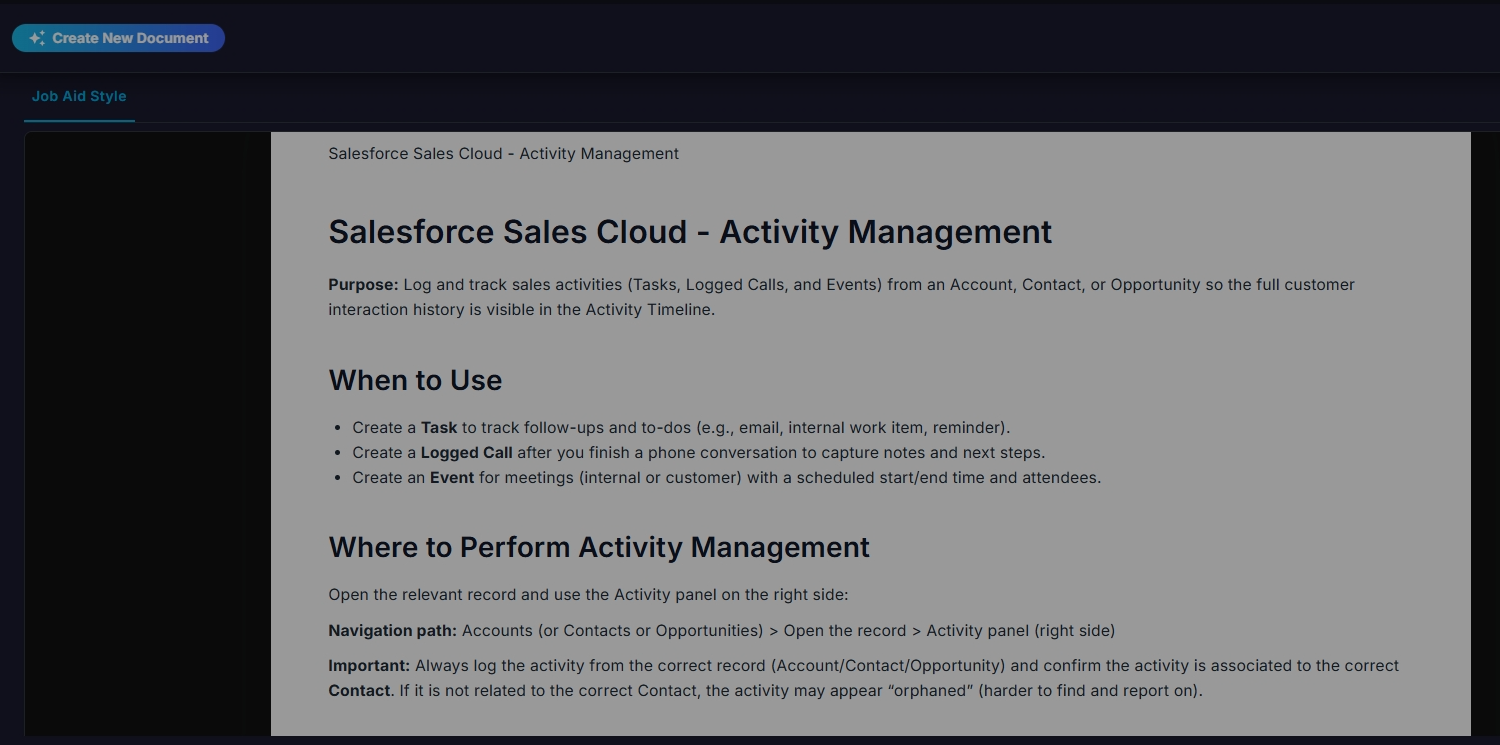This screenshot has height=745, width=1500.
Task: Select the 'When to Use' heading
Action: click(415, 380)
